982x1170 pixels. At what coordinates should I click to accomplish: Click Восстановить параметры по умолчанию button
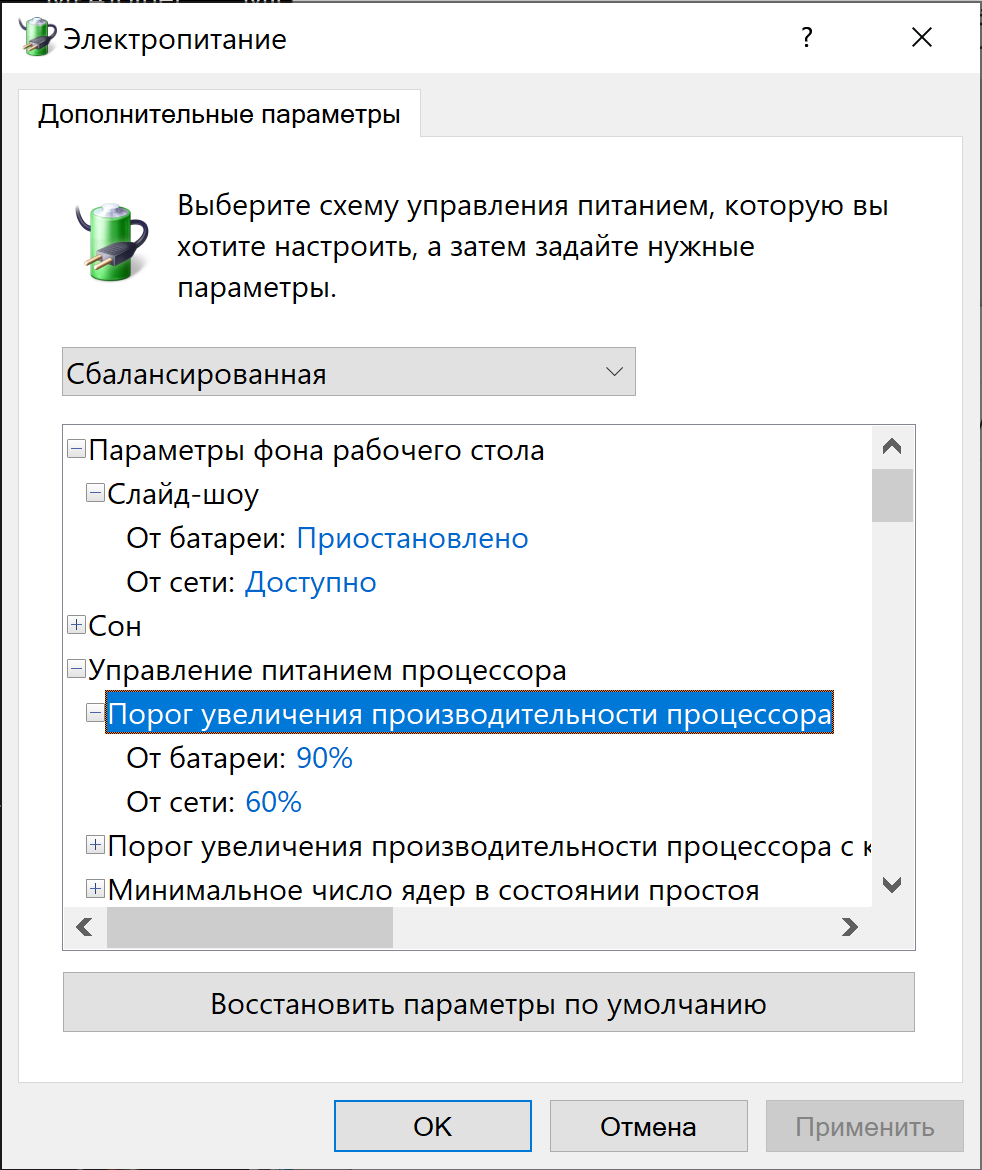tap(489, 1003)
